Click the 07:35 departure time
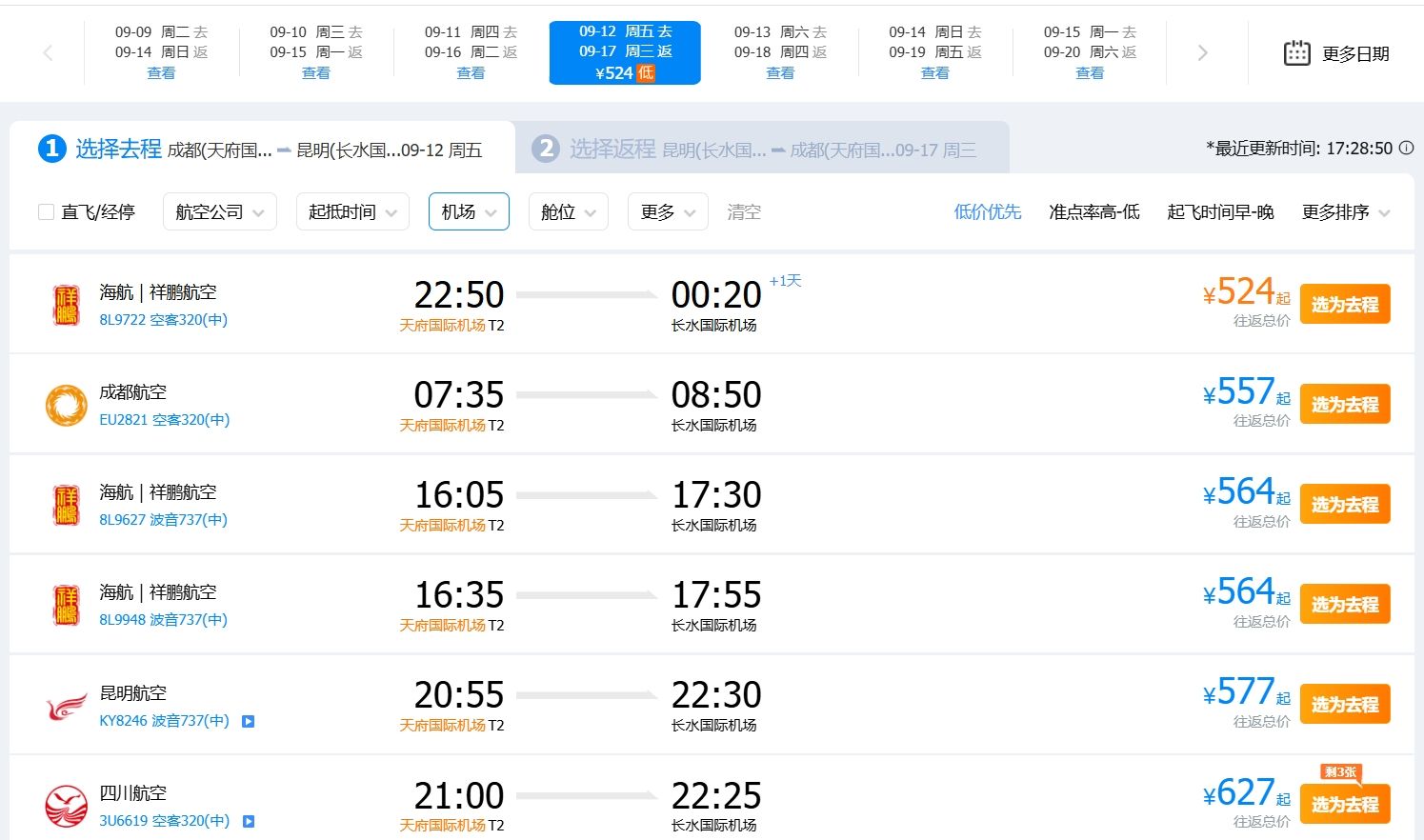 tap(459, 394)
